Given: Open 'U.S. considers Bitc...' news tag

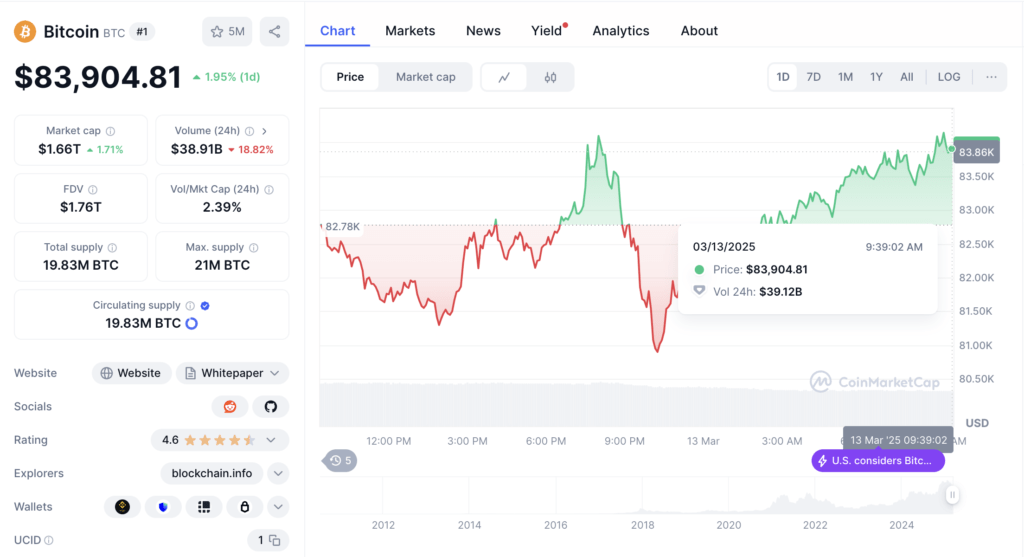Looking at the screenshot, I should 878,461.
